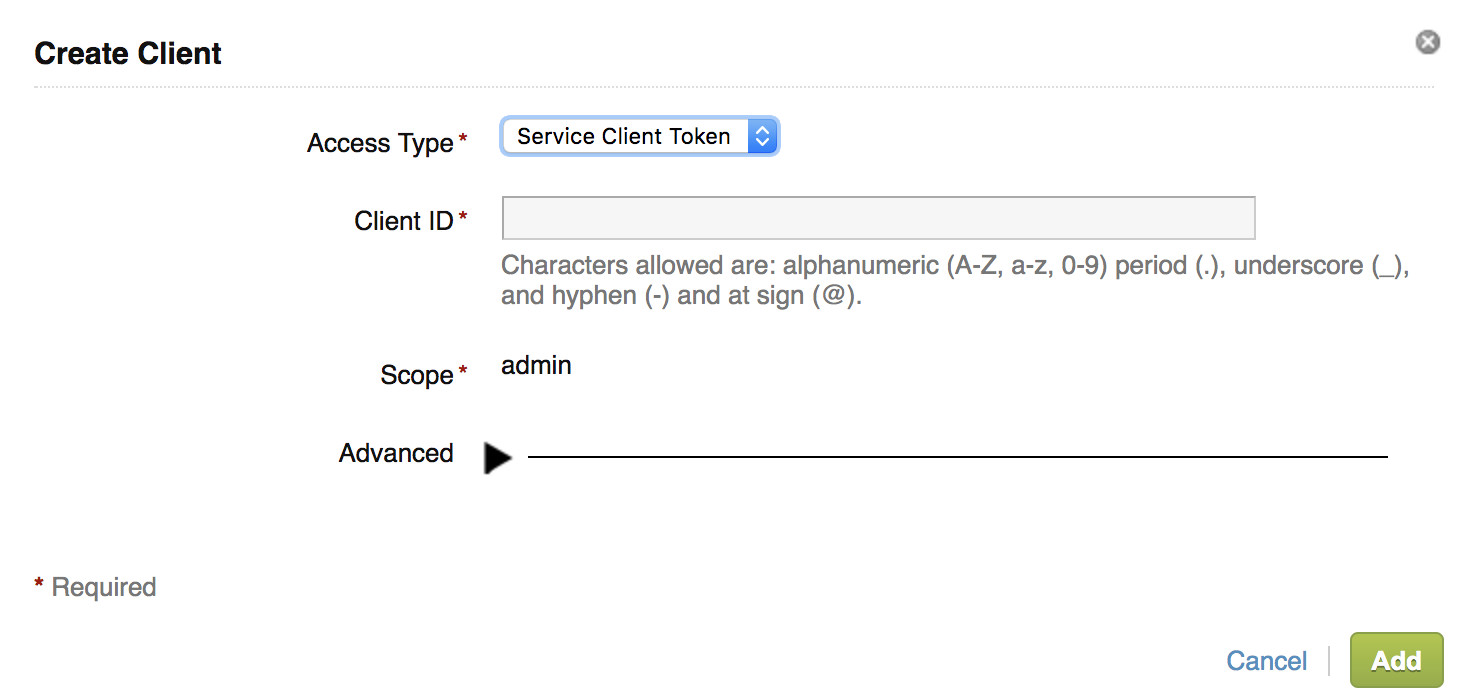Focus the Client ID text field
The height and width of the screenshot is (696, 1470).
pyautogui.click(x=878, y=218)
